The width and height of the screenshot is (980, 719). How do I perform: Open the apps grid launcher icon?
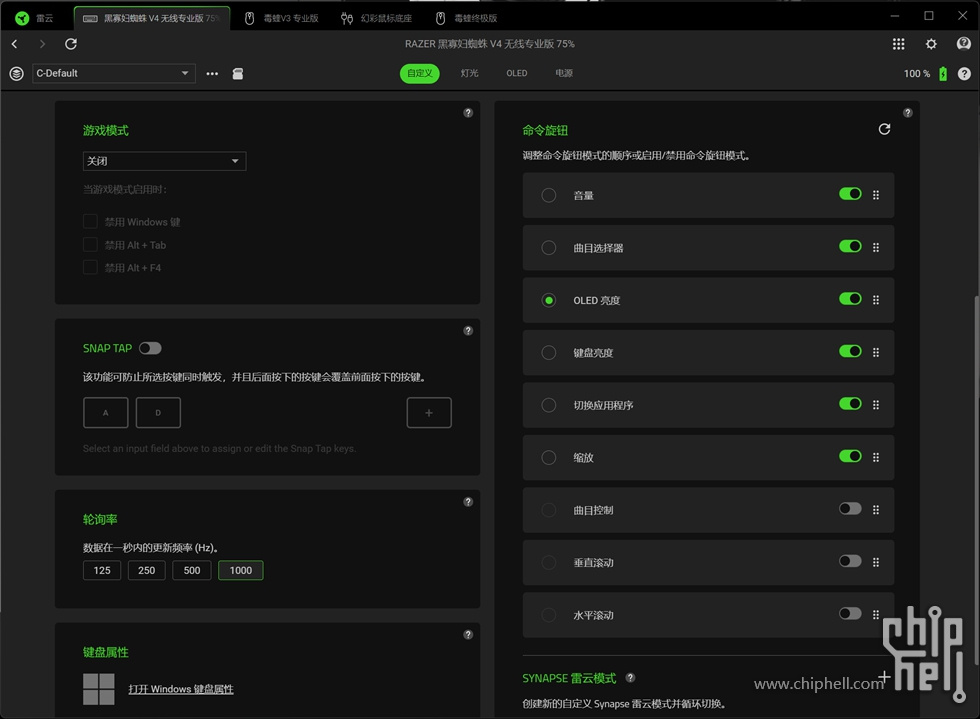[898, 44]
